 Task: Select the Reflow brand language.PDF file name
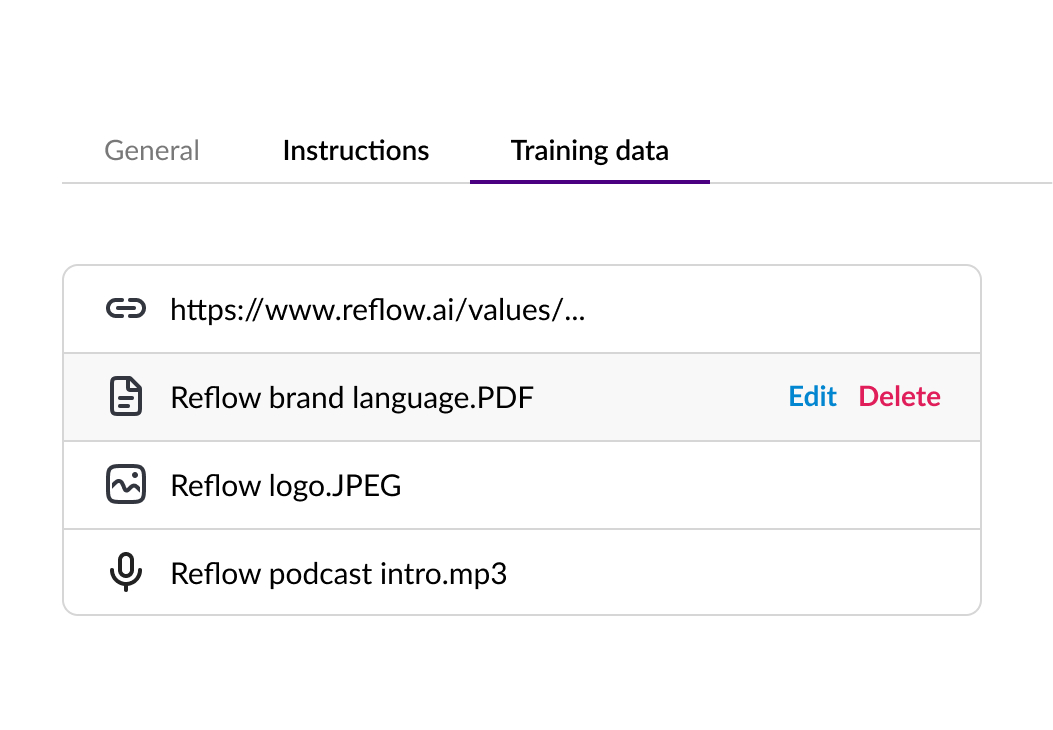(x=352, y=397)
